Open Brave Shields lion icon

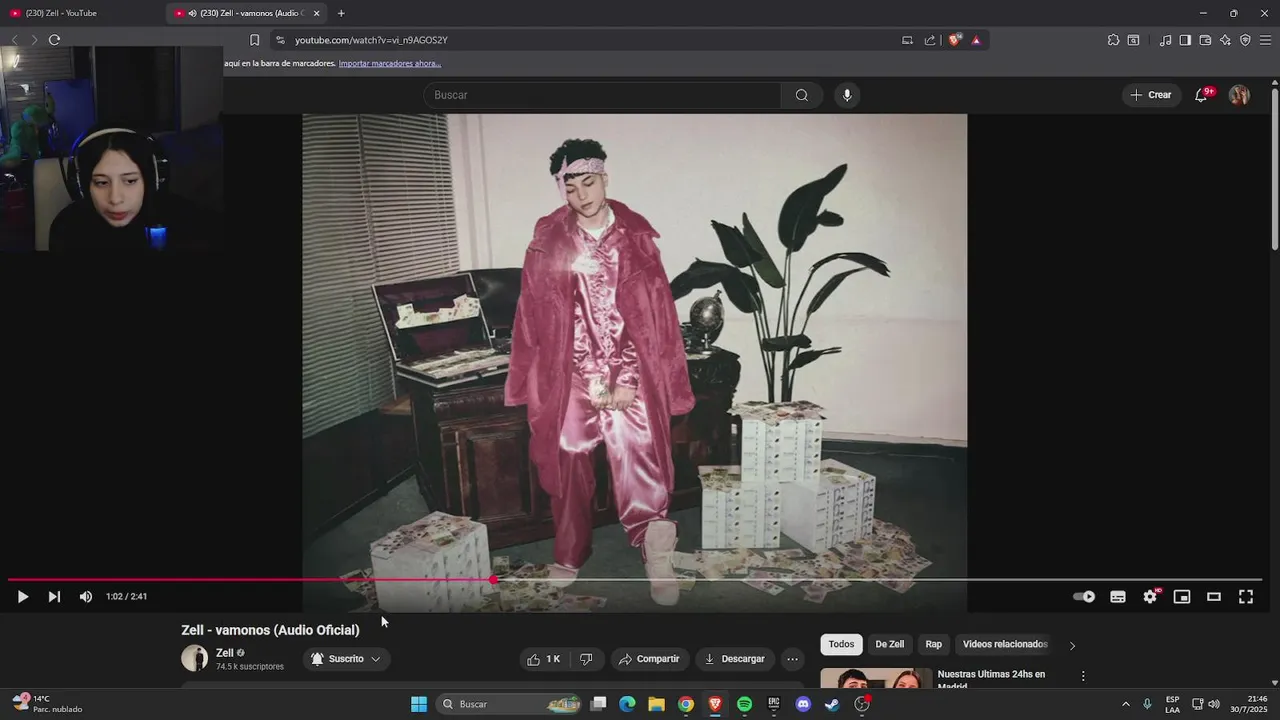(954, 40)
